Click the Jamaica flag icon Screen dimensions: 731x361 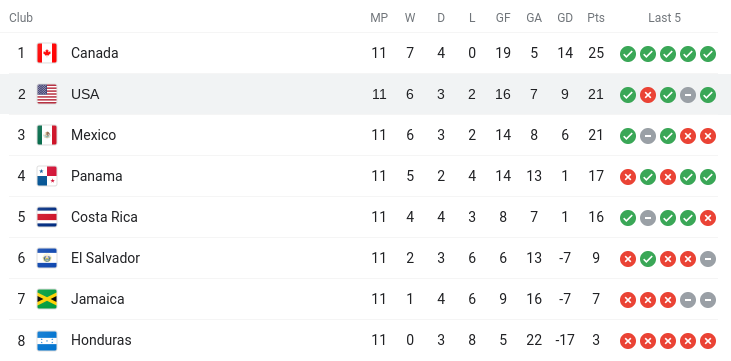[47, 299]
